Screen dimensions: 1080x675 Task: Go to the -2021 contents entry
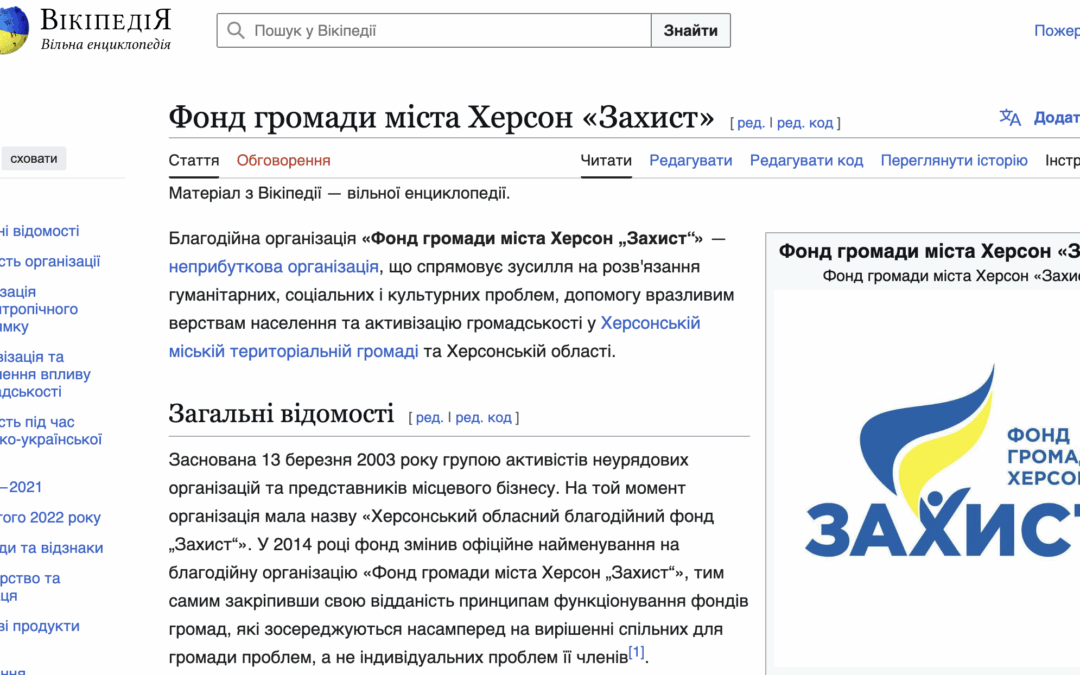(x=21, y=487)
